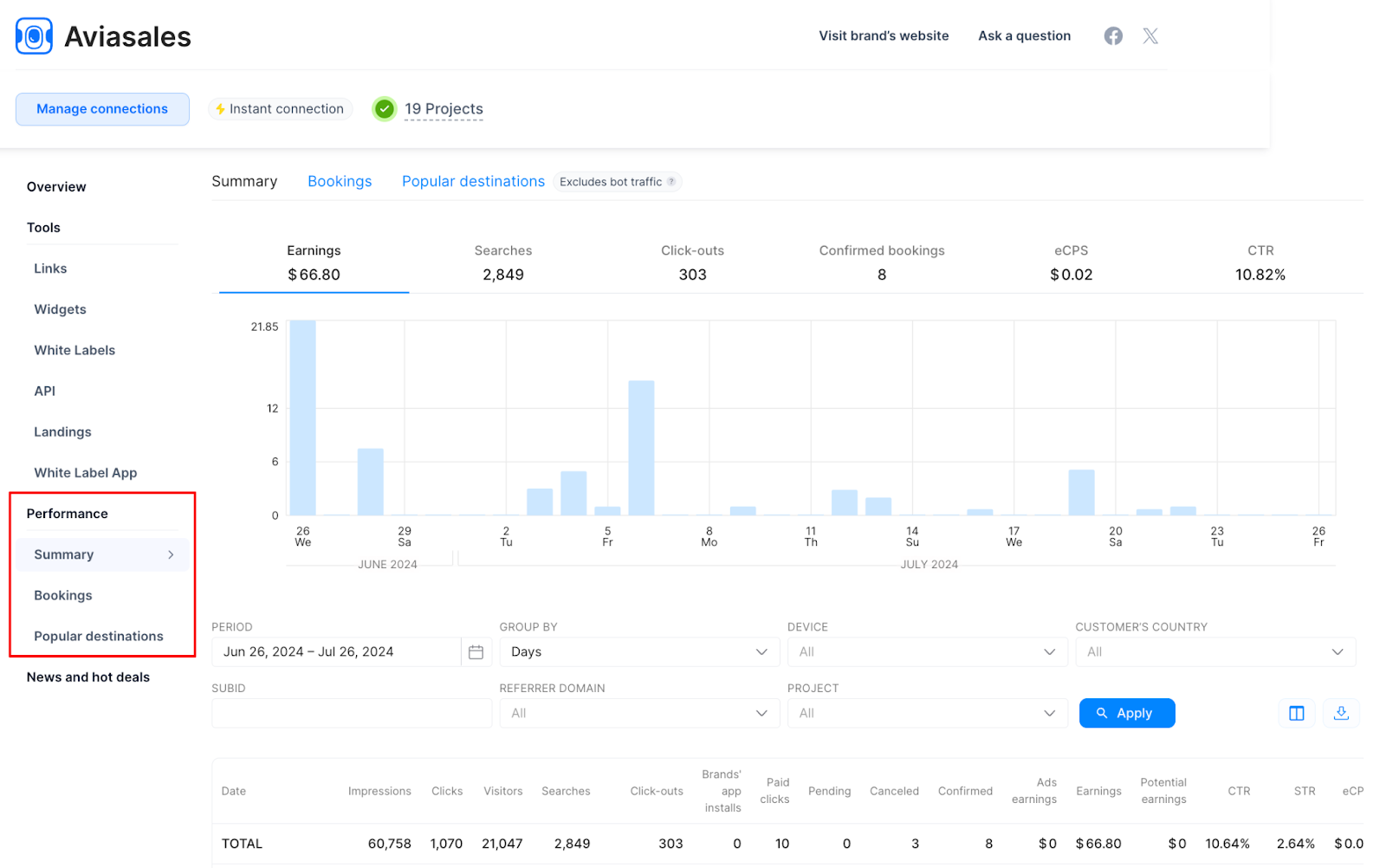Click the Date column header
This screenshot has height=868, width=1386.
[x=234, y=791]
